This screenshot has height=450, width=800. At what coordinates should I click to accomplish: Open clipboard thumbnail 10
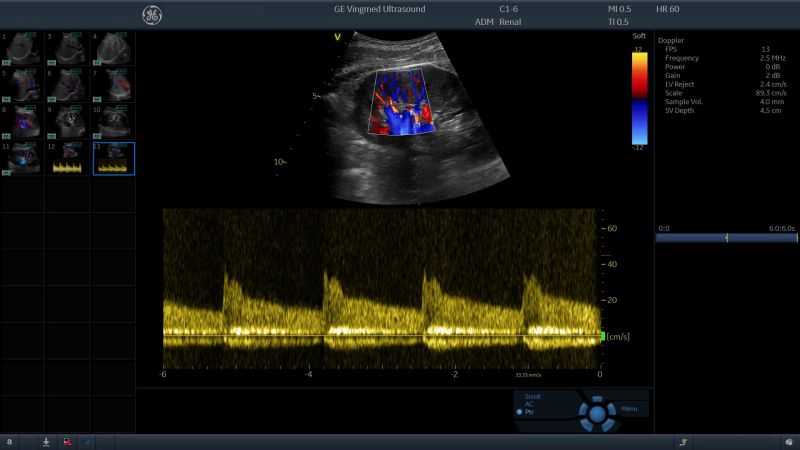113,122
